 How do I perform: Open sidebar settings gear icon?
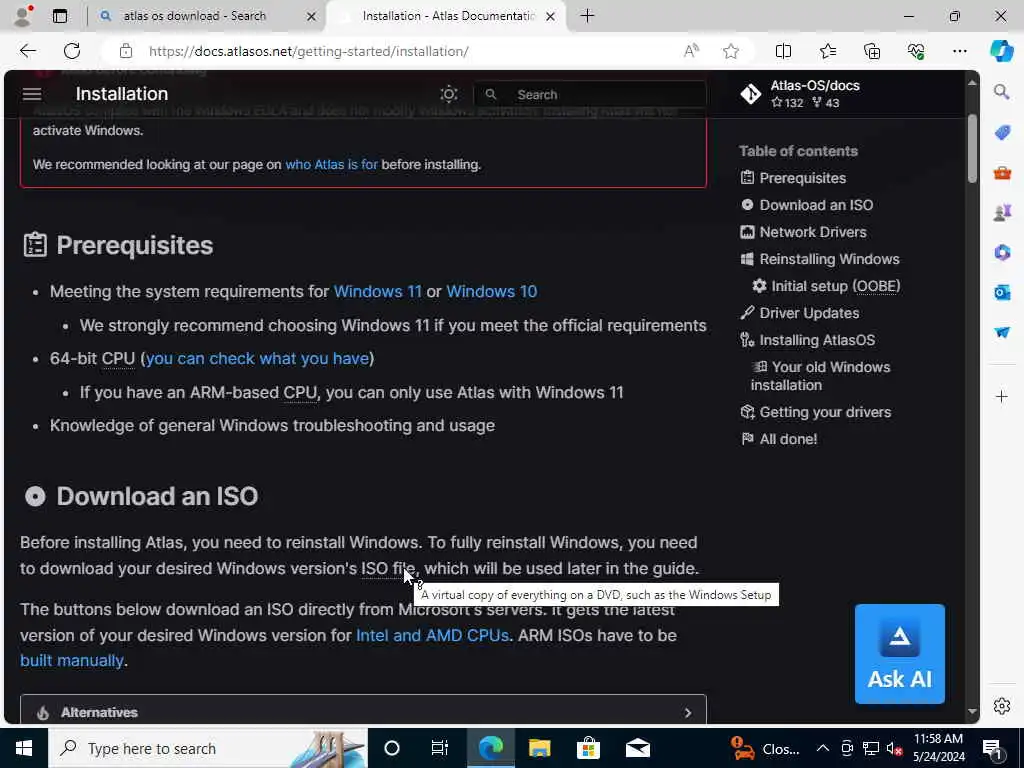coord(1002,706)
